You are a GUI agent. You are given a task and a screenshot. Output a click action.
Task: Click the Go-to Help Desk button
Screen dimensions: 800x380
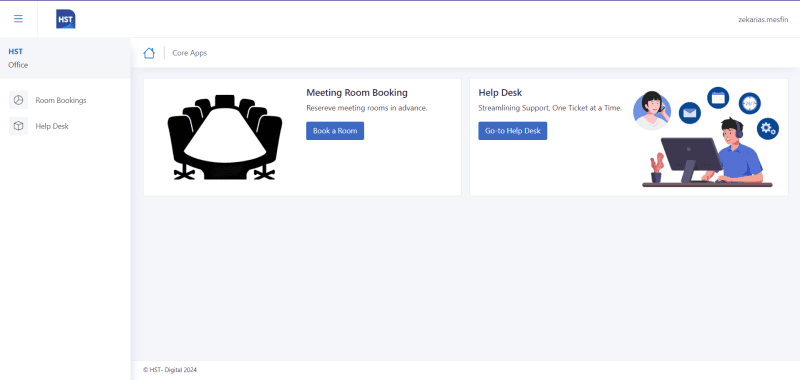pos(512,131)
